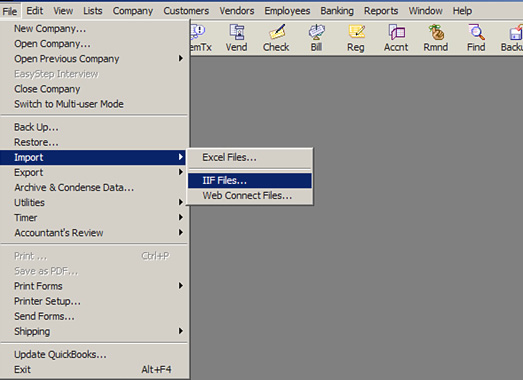The image size is (523, 380).
Task: Select Excel Files import option
Action: pyautogui.click(x=250, y=157)
